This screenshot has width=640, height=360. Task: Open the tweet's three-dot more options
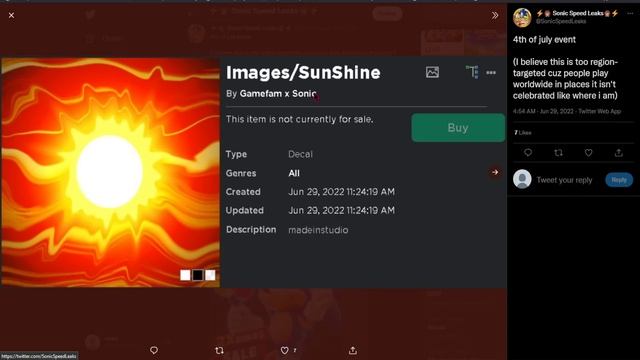[630, 13]
